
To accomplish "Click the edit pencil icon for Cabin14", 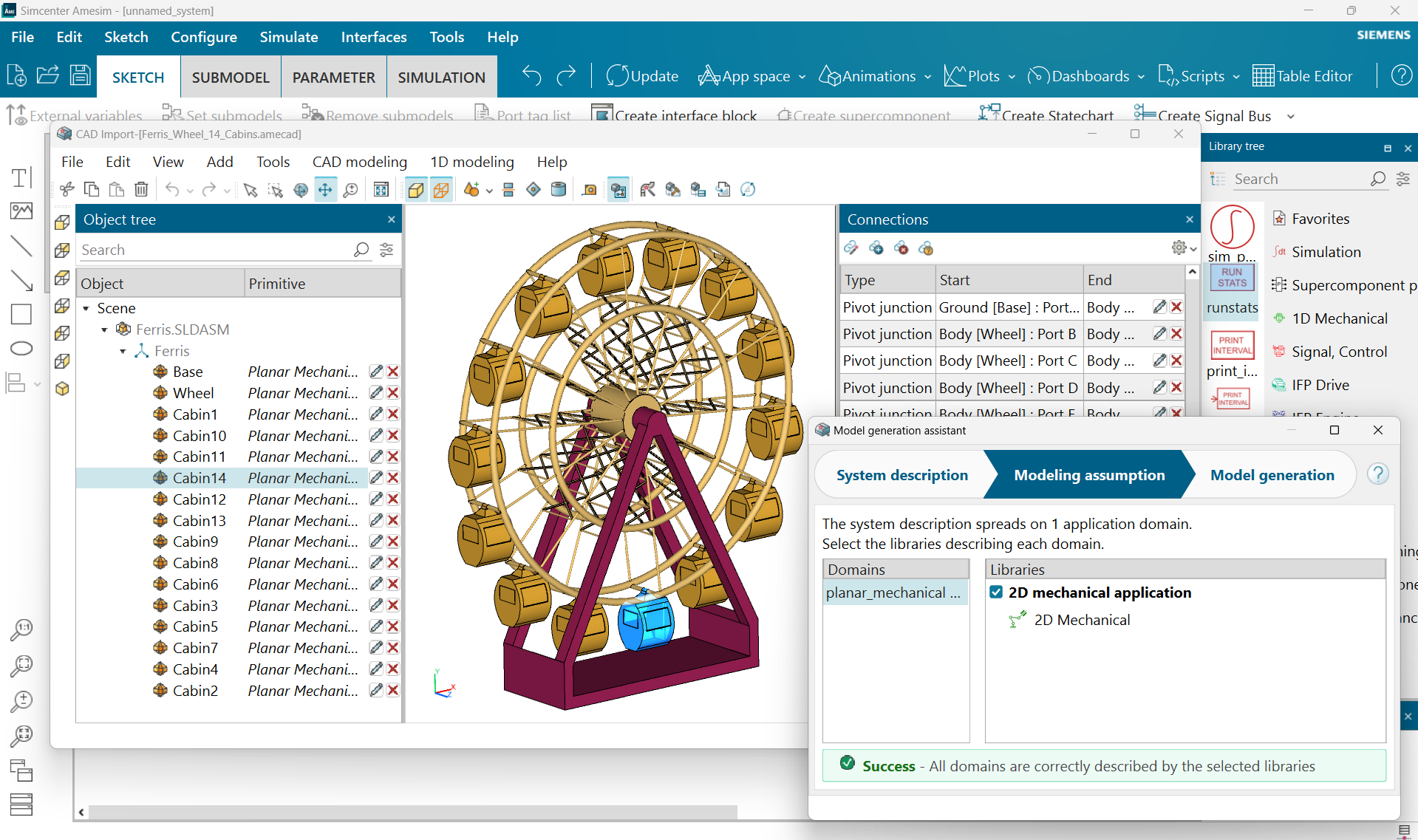I will (376, 478).
